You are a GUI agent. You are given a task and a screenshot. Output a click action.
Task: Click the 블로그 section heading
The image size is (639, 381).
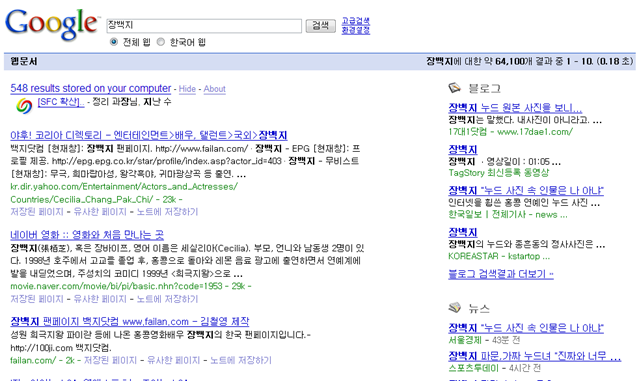(x=484, y=88)
